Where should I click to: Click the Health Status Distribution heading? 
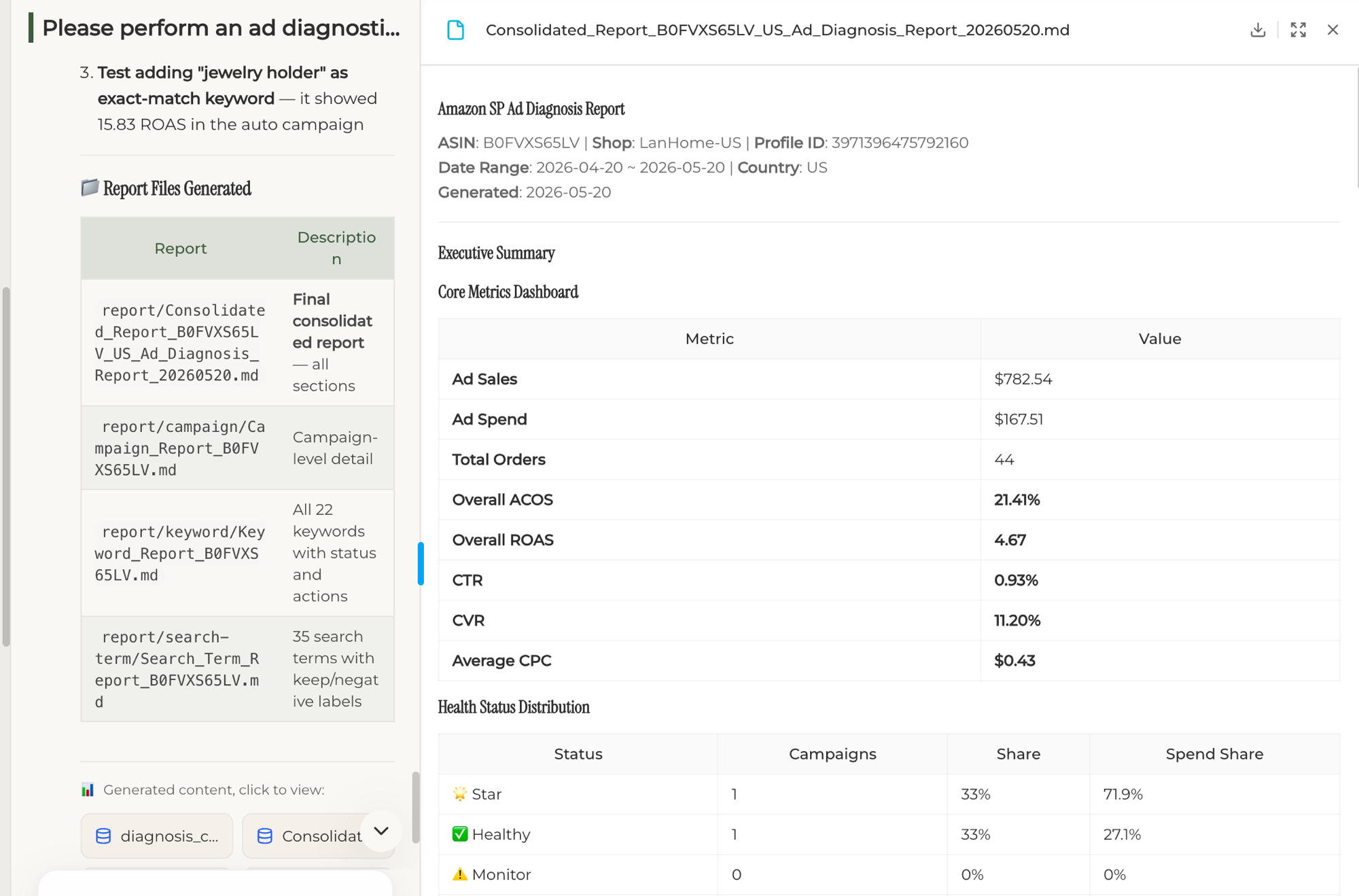[x=514, y=707]
